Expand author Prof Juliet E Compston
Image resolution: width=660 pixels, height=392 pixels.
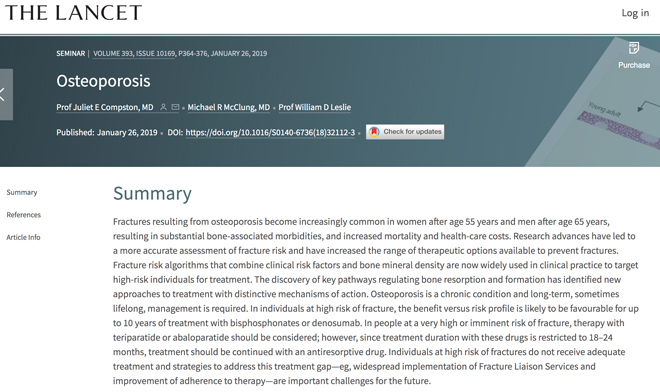(x=105, y=107)
